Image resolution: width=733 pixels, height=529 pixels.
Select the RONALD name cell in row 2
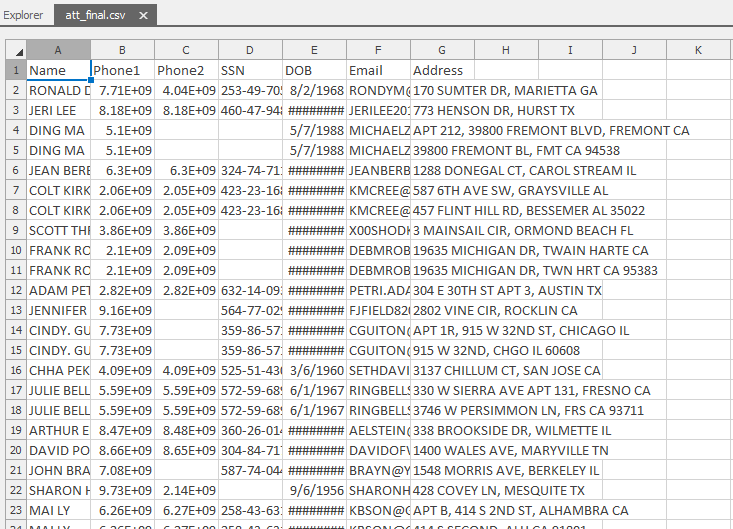[58, 90]
